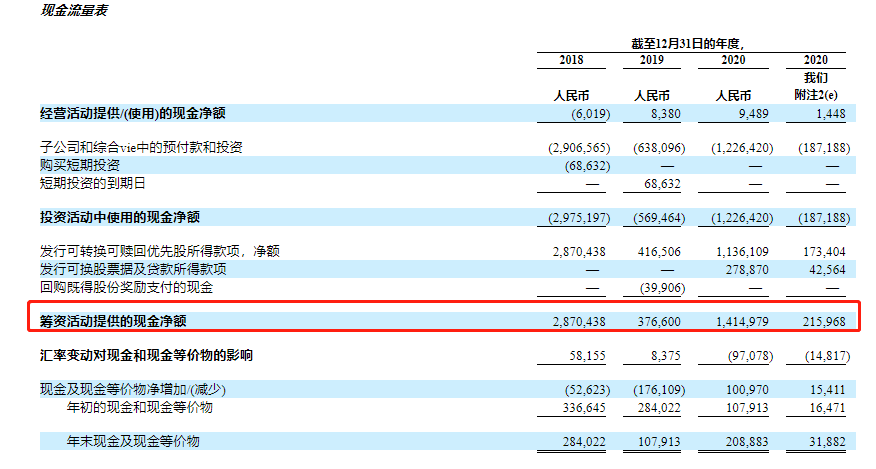Select row label 发行可转换可赎回优先股所得款项，净额
This screenshot has height=469, width=876.
[160, 251]
